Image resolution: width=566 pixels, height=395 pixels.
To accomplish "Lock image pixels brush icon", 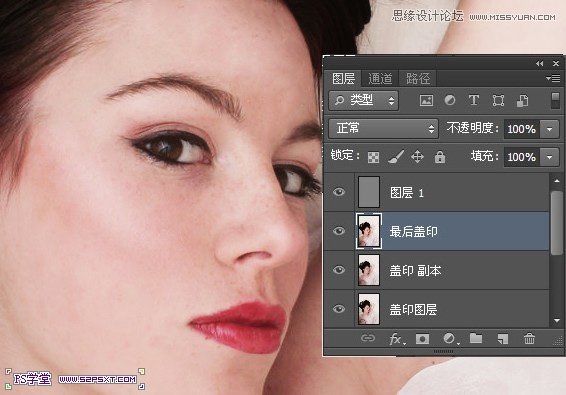I will coord(396,157).
